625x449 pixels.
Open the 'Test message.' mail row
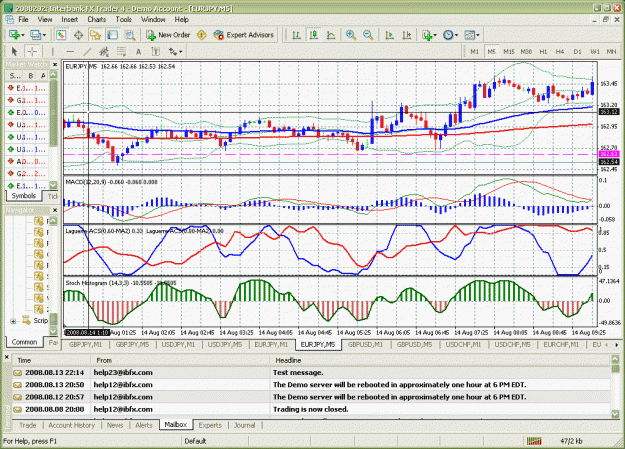tap(311, 373)
